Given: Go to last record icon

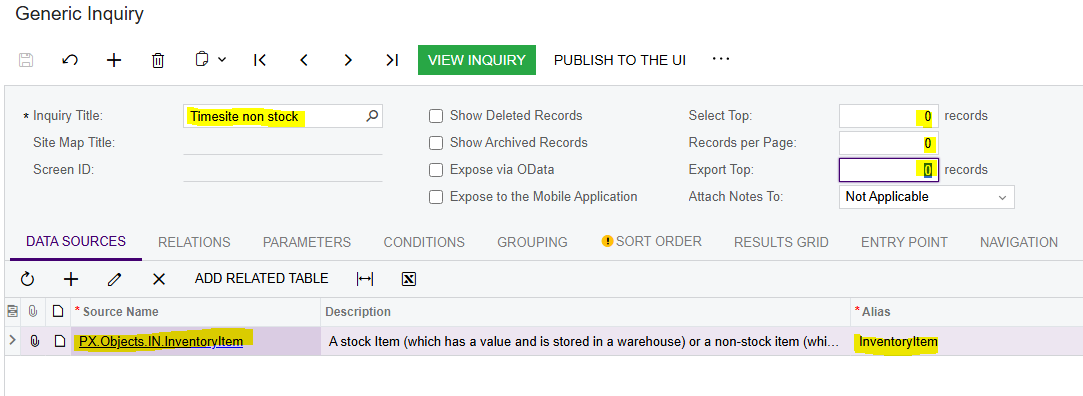Looking at the screenshot, I should pyautogui.click(x=392, y=60).
